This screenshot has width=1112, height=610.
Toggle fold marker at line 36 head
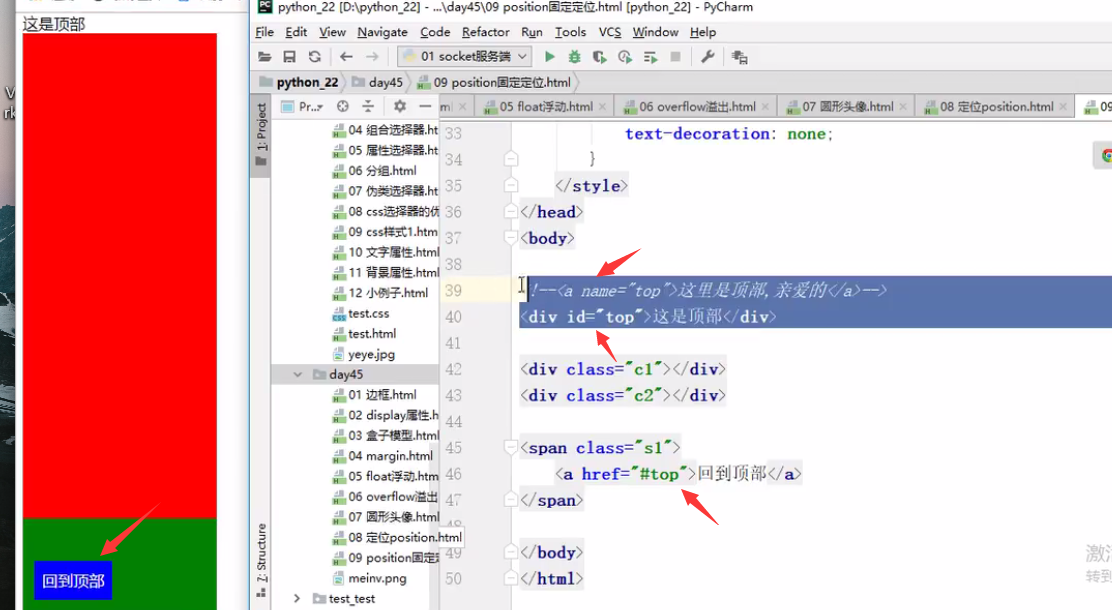coord(511,212)
